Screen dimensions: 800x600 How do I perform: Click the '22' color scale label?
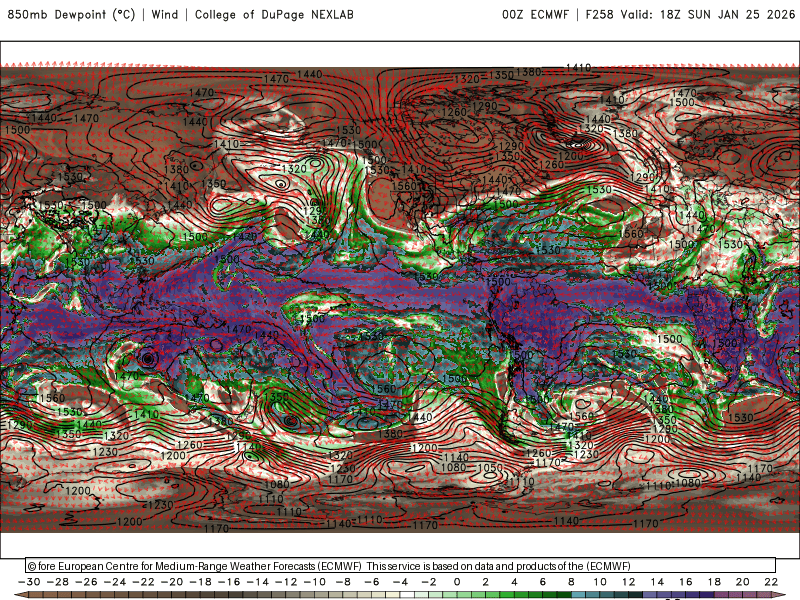[x=771, y=582]
